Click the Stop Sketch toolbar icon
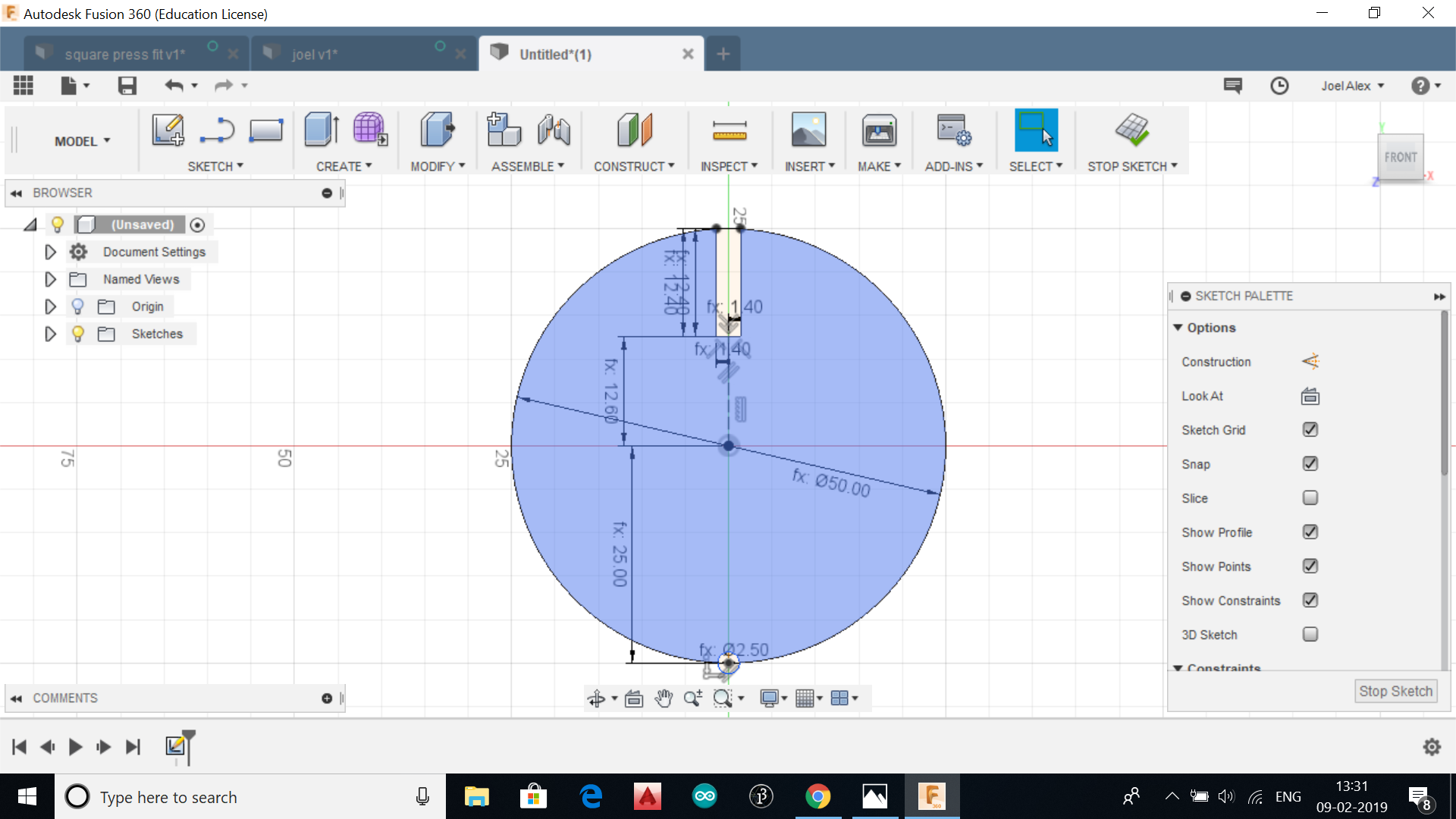This screenshot has height=819, width=1456. 1131,130
